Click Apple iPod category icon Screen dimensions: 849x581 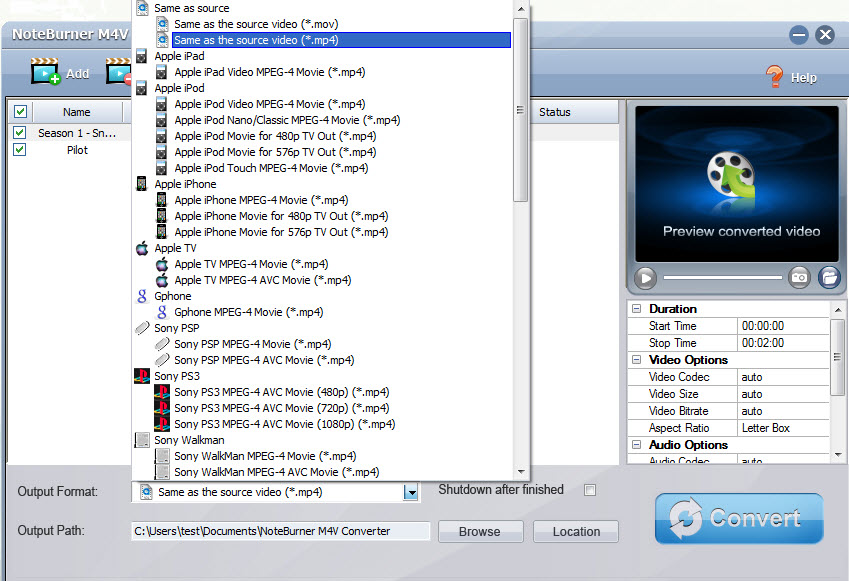click(142, 88)
